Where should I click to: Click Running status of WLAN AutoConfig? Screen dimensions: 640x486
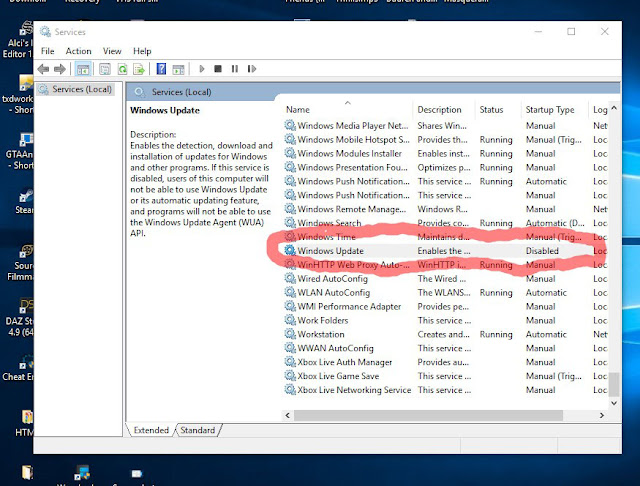496,293
